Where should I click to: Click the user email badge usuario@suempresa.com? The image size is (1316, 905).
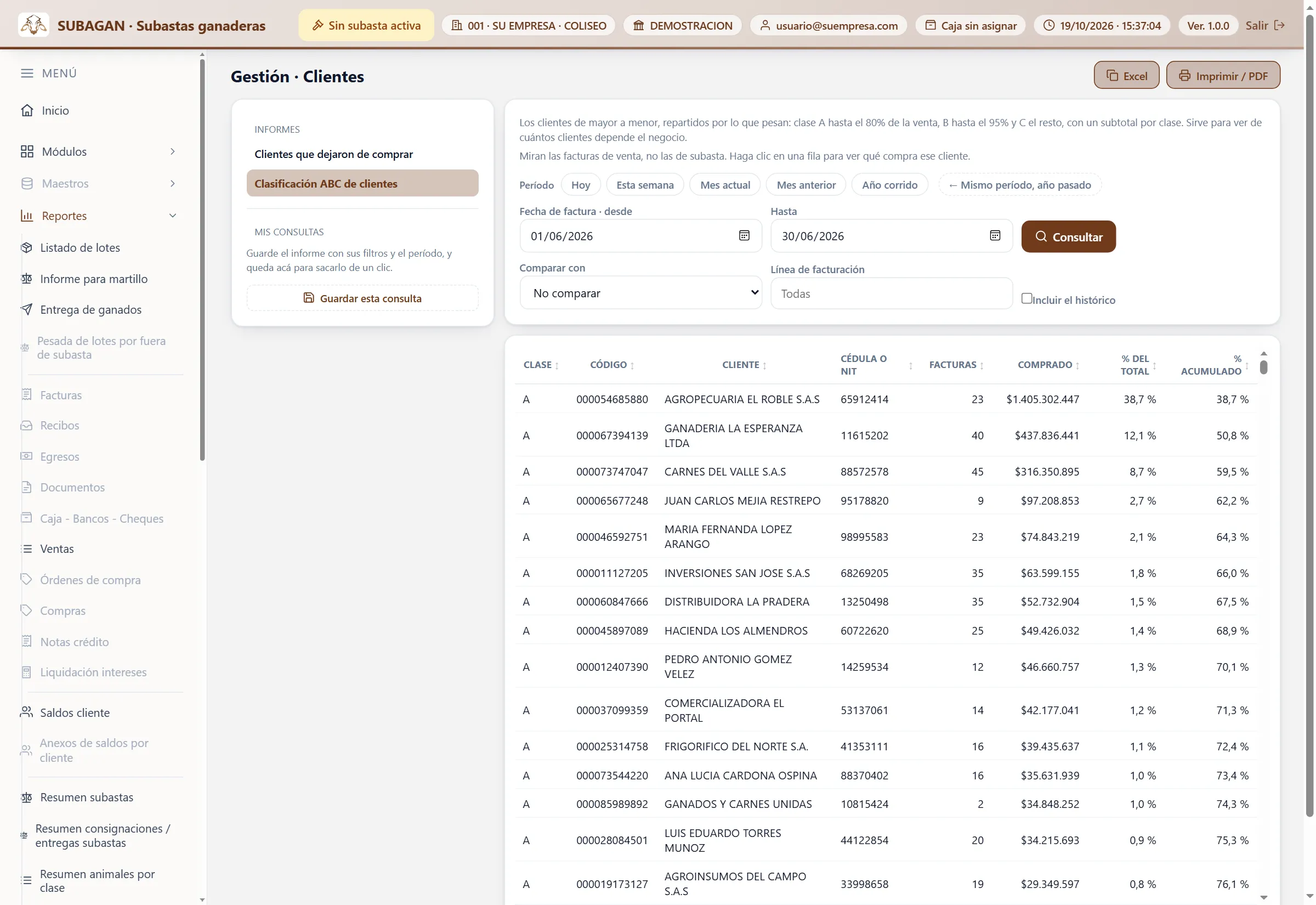coord(828,25)
